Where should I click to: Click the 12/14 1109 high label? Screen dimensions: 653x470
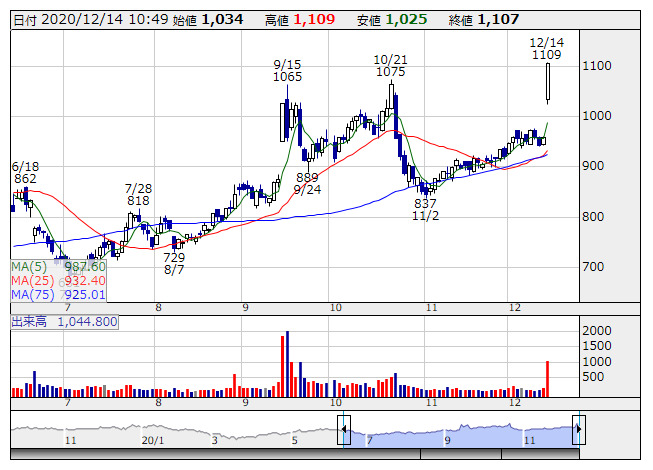click(546, 49)
